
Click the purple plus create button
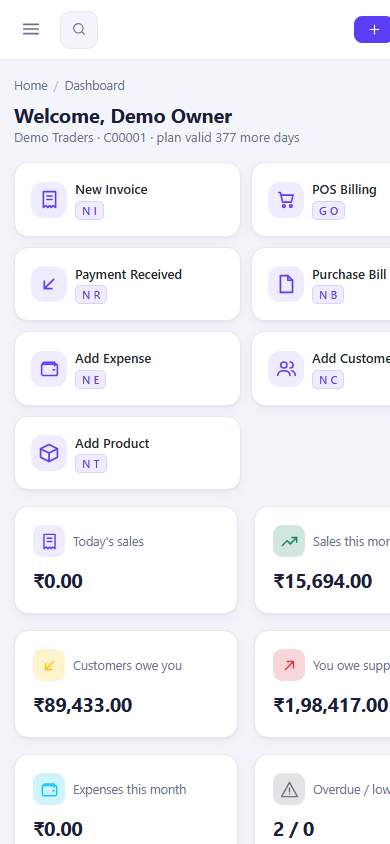(x=372, y=30)
